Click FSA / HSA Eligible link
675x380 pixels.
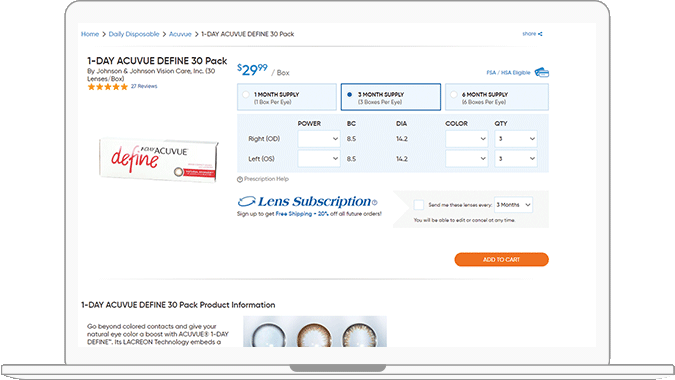click(x=508, y=73)
